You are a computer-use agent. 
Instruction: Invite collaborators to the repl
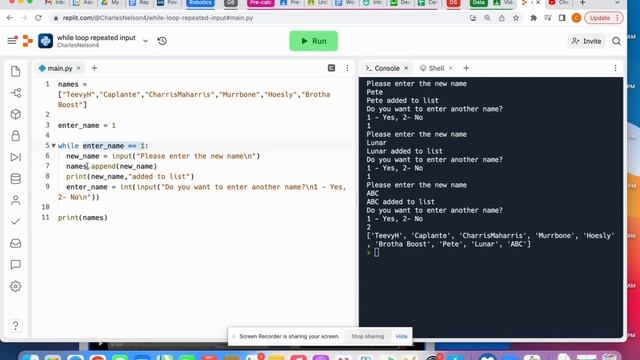click(x=586, y=41)
